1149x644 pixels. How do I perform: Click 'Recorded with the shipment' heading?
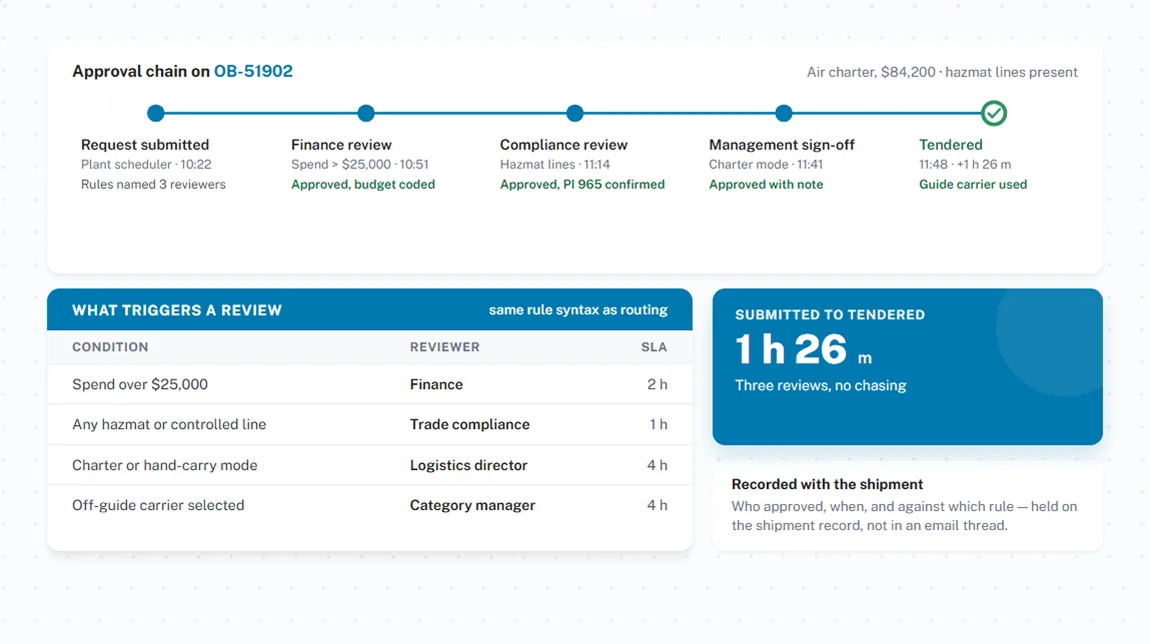(x=827, y=484)
